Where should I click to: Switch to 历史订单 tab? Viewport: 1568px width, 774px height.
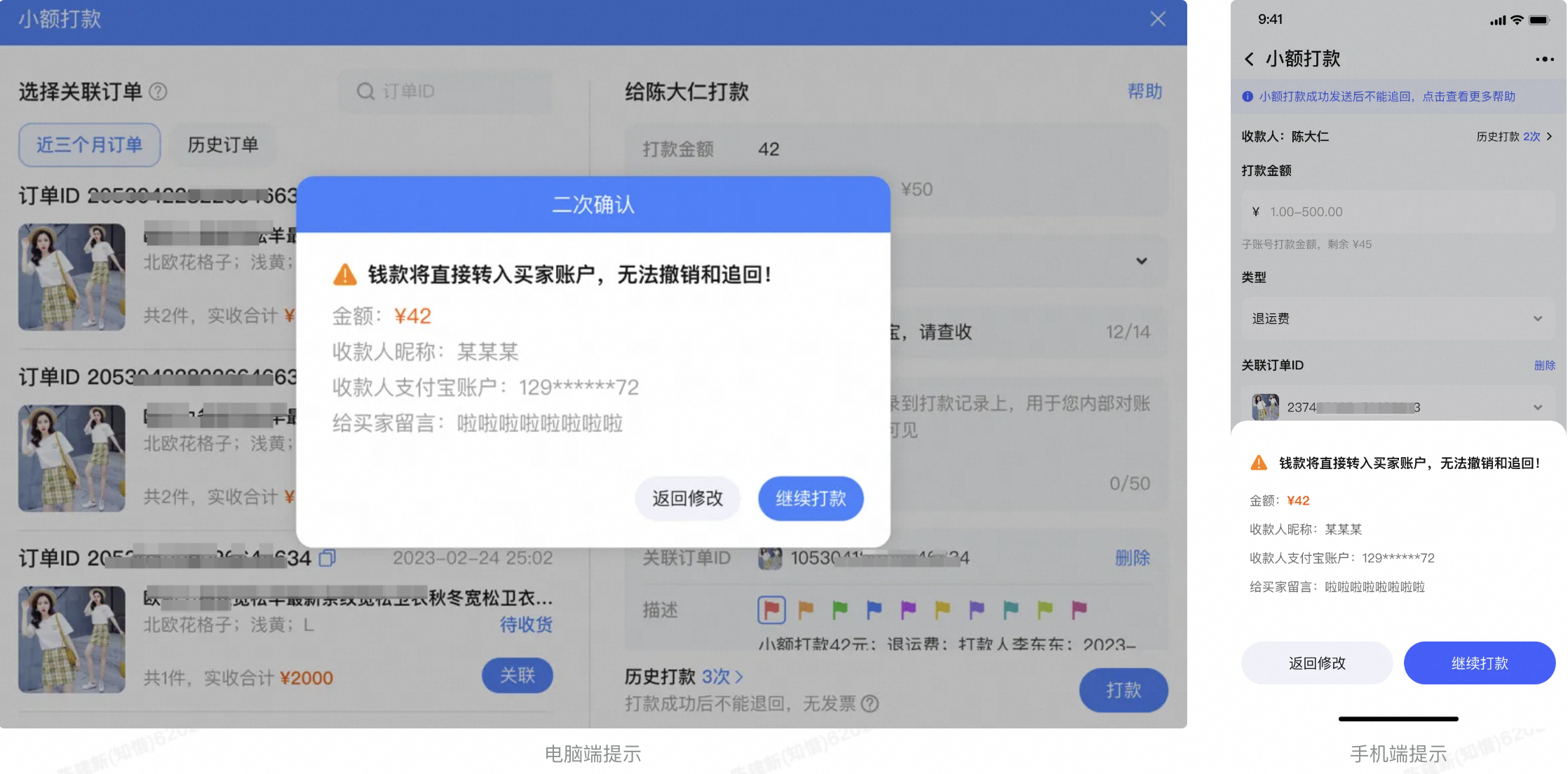coord(223,145)
